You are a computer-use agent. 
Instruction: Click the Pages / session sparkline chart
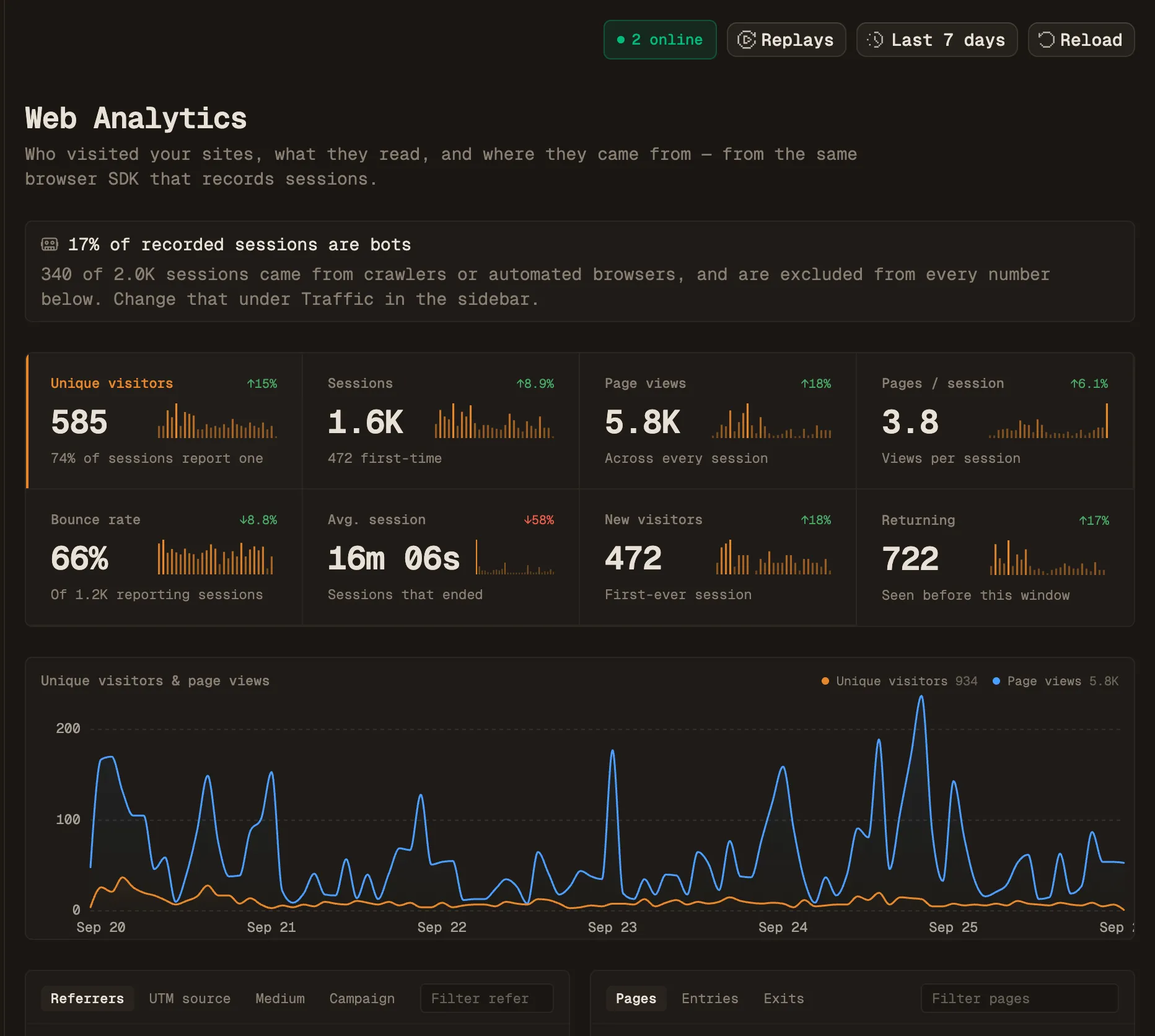[1048, 421]
